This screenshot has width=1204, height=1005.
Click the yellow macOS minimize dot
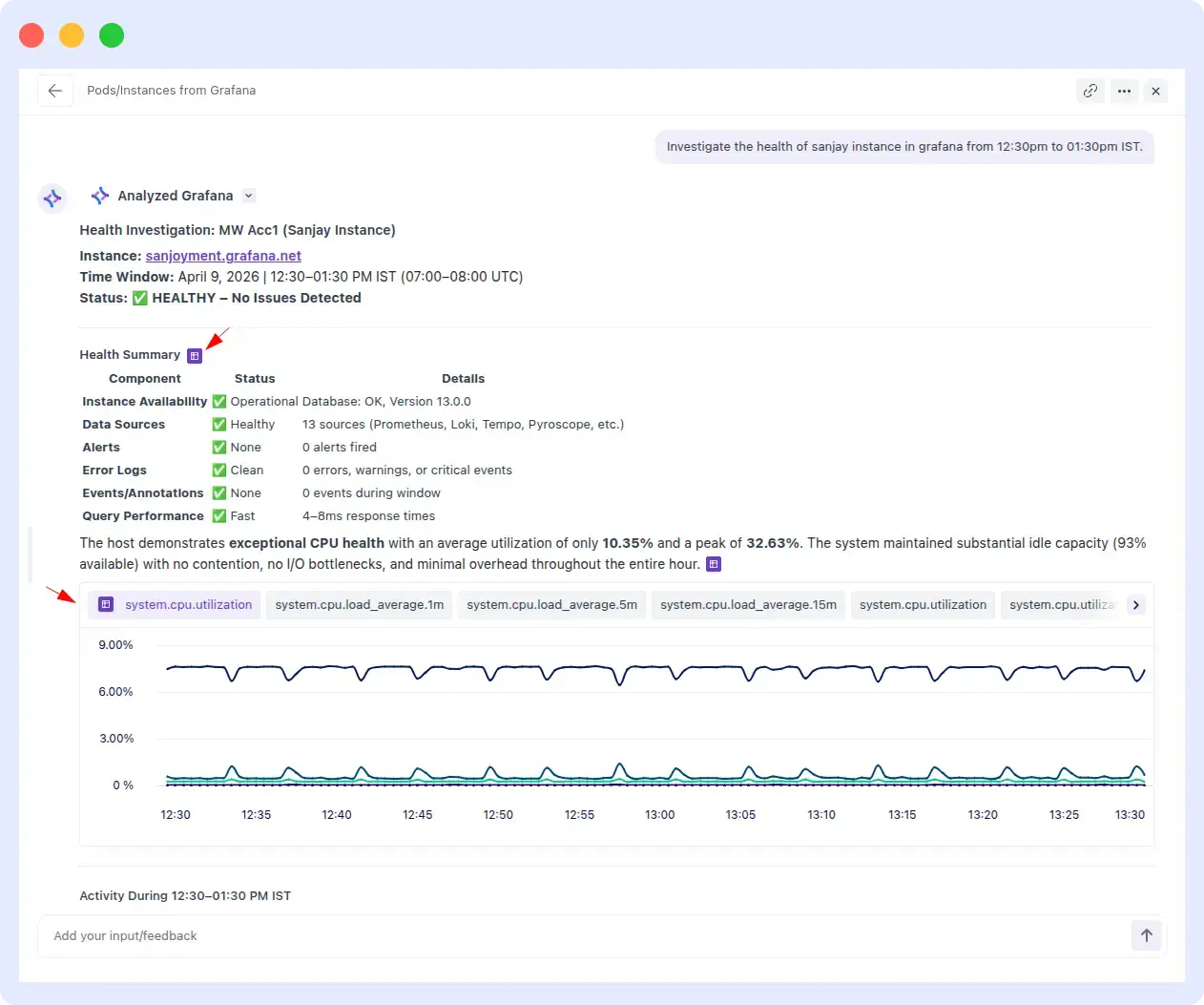[x=72, y=35]
